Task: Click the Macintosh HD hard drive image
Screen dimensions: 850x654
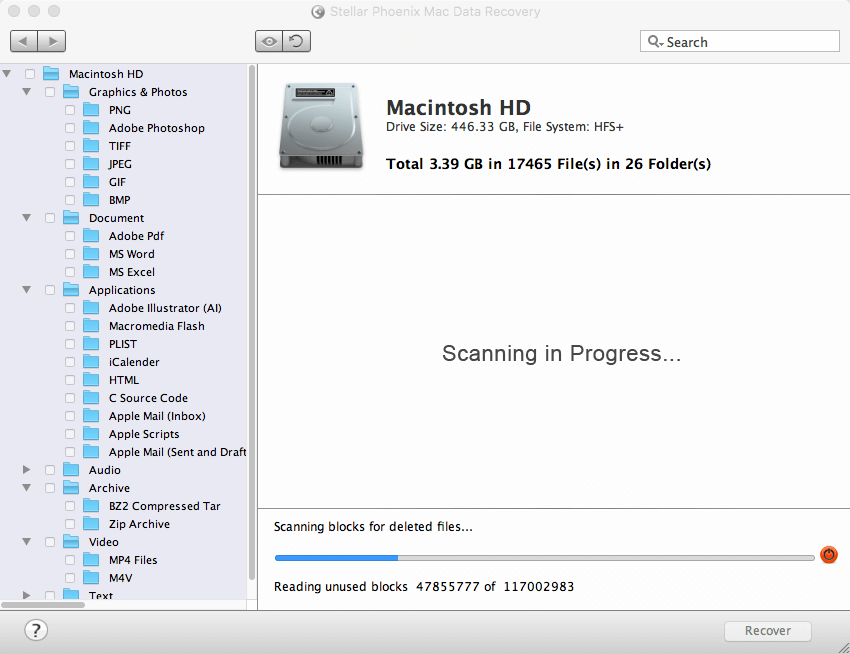Action: tap(321, 126)
